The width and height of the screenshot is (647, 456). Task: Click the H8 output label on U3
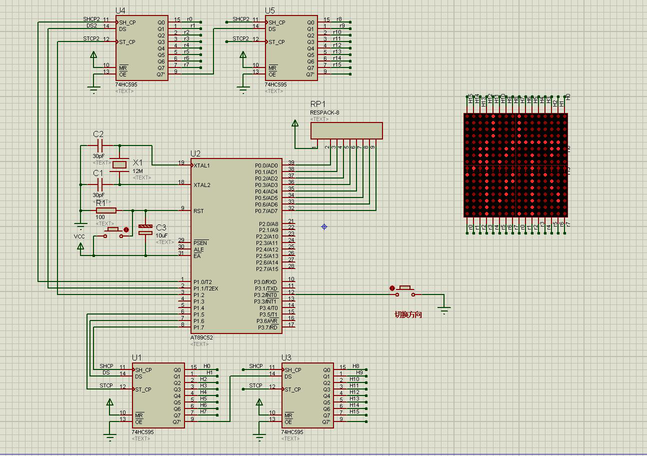[356, 366]
